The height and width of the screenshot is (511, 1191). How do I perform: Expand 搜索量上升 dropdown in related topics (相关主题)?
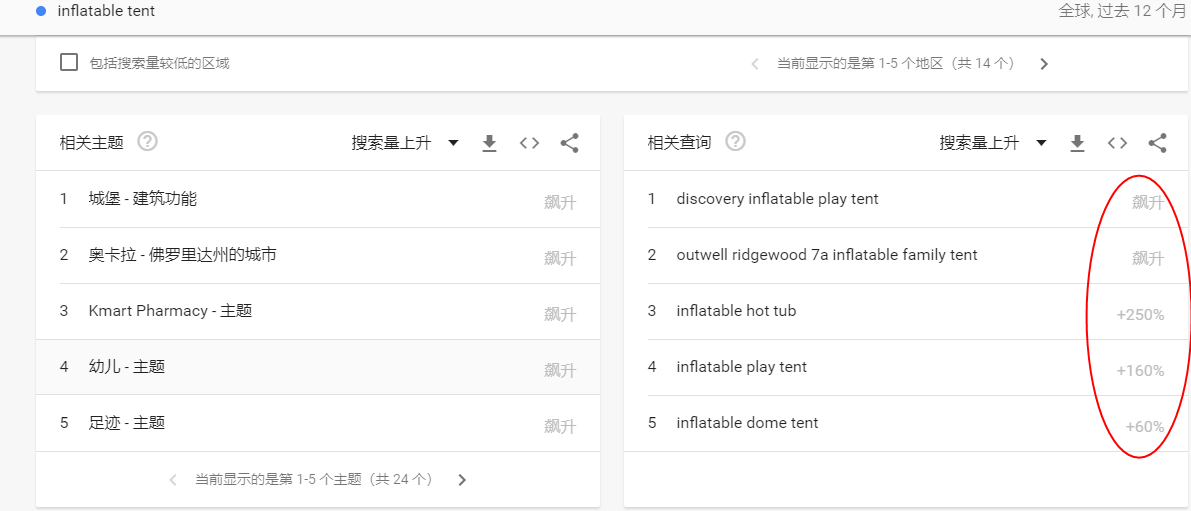(405, 143)
